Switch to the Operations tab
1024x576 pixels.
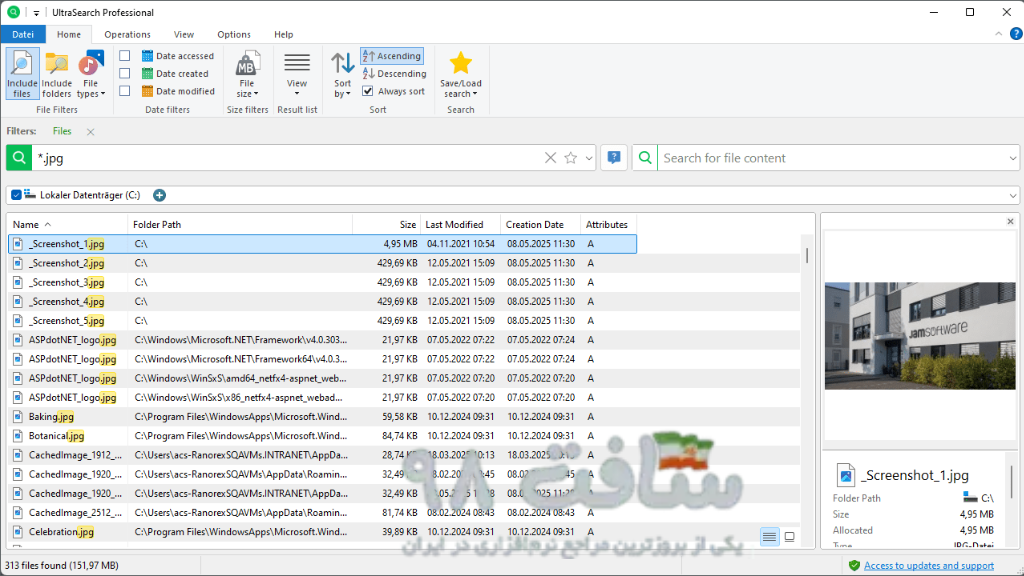point(127,35)
